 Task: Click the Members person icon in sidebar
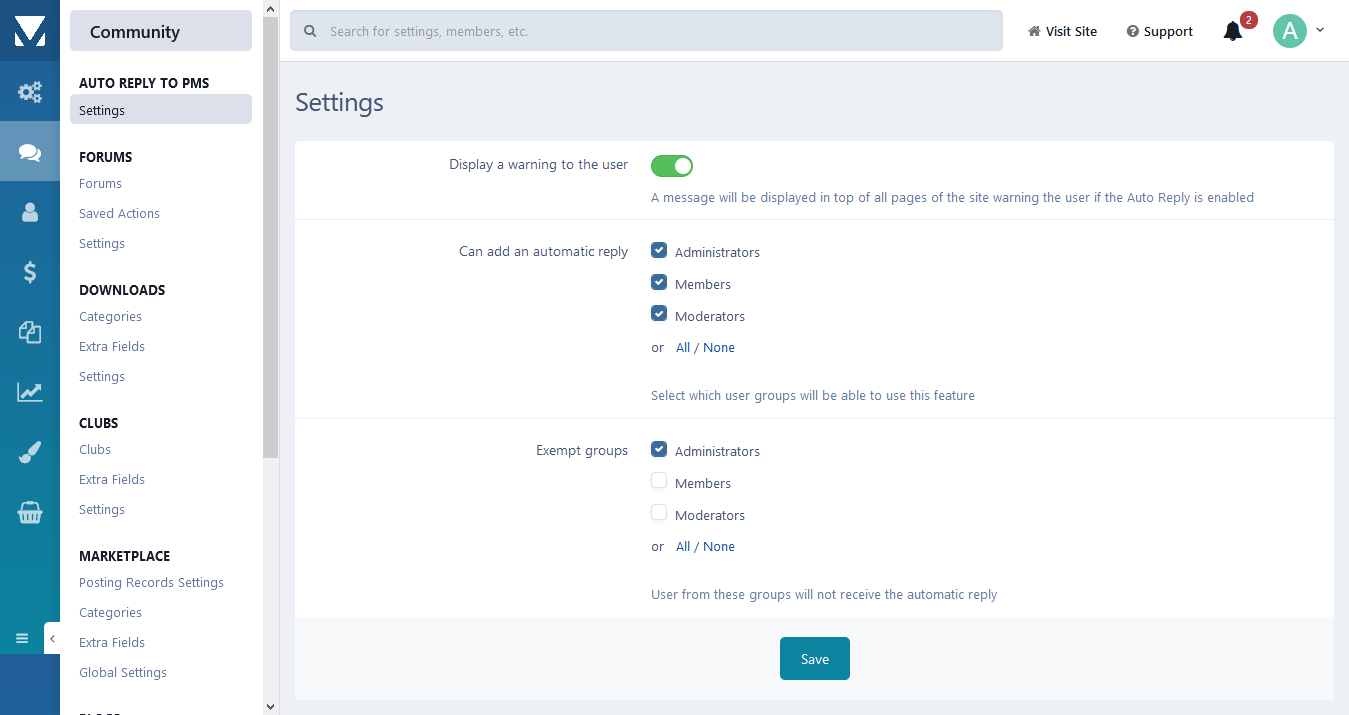pos(30,212)
